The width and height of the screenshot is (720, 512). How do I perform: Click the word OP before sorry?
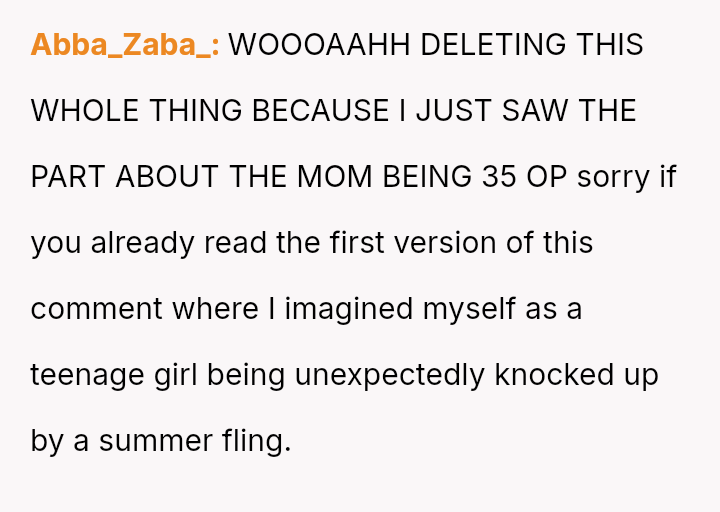coord(546,177)
